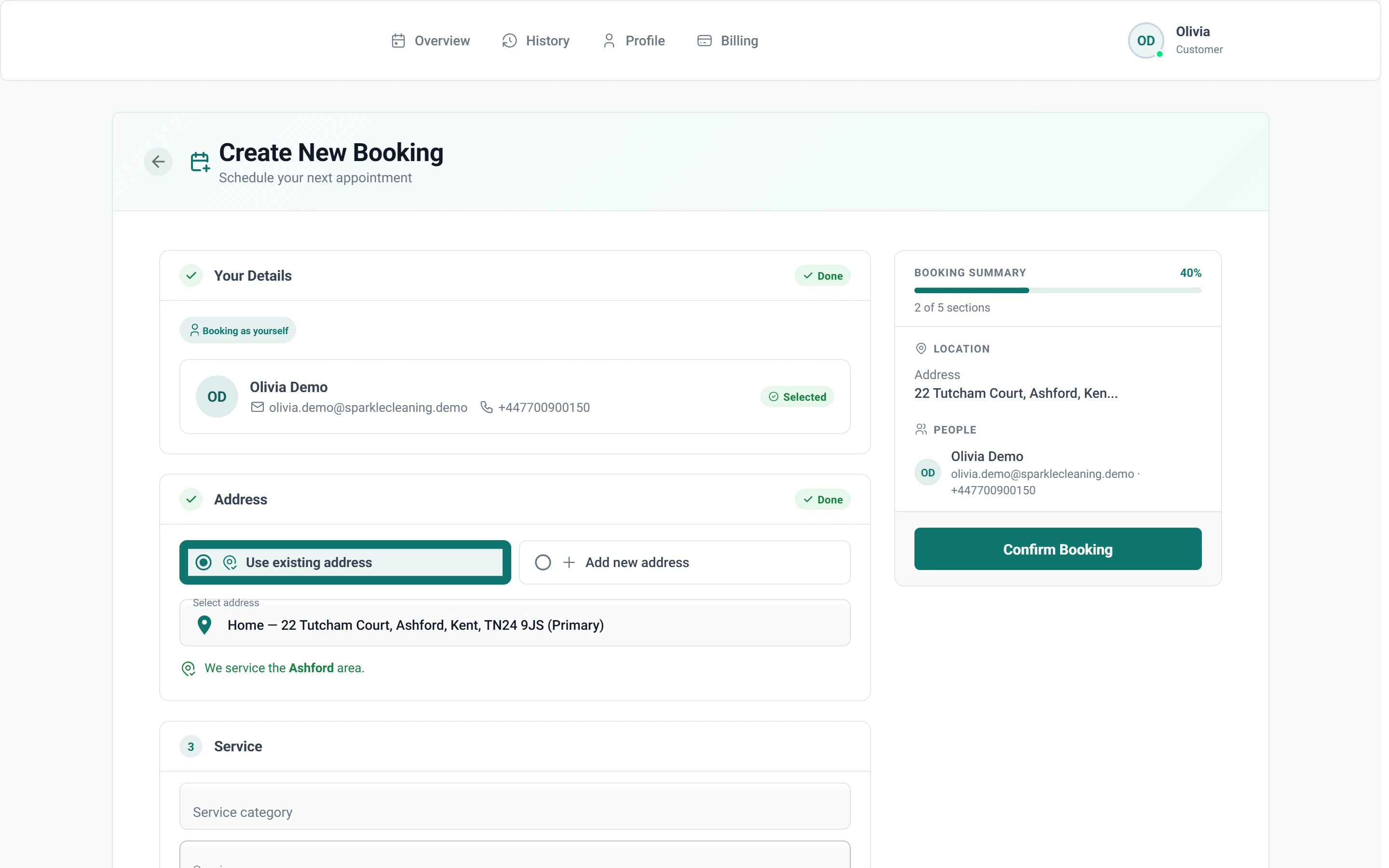The image size is (1389, 868).
Task: Click the address 22 Tutcham Court in summary
Action: pos(1017,394)
